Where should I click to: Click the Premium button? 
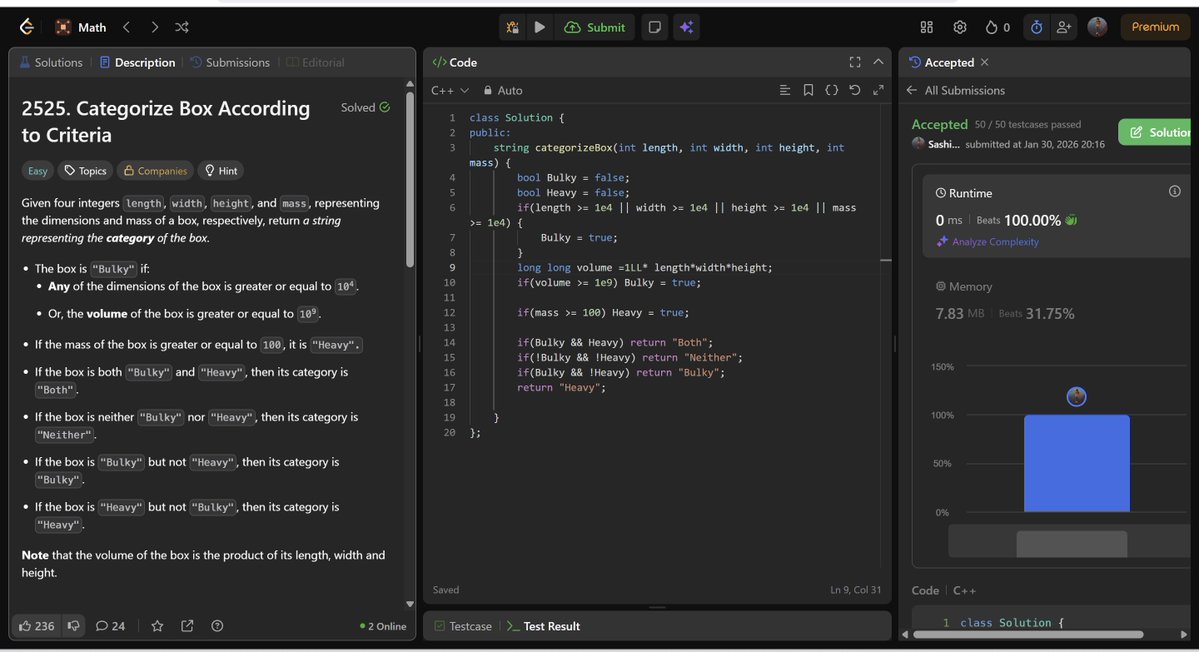[1155, 28]
